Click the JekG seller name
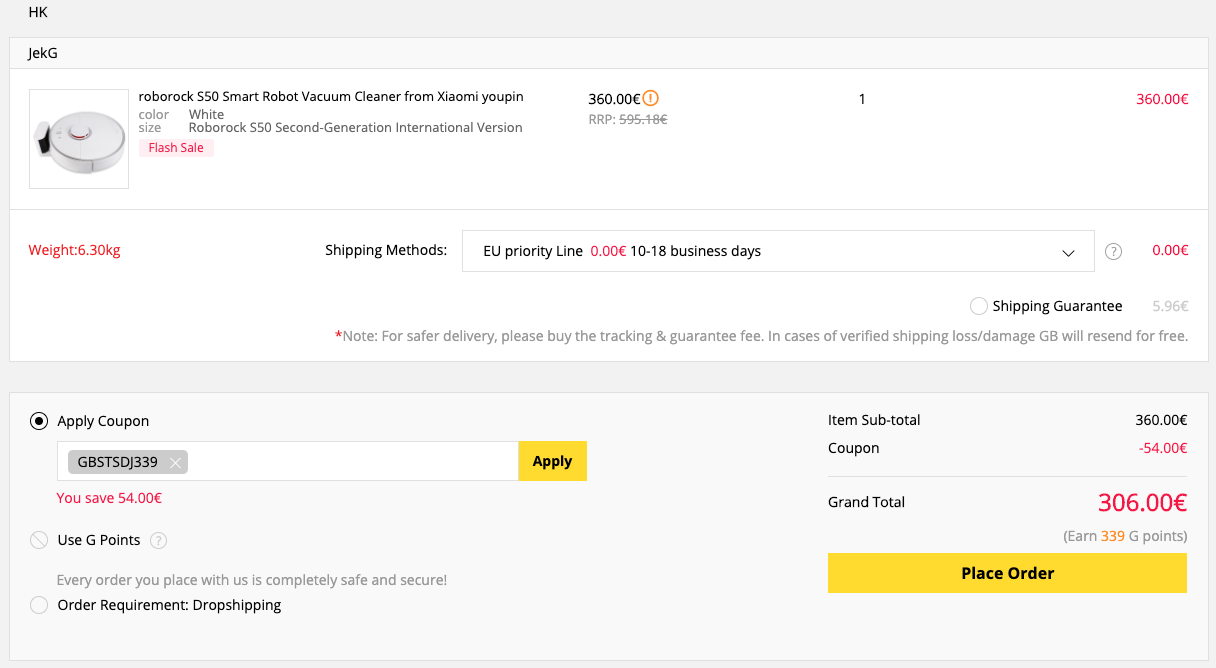1216x668 pixels. click(x=43, y=53)
